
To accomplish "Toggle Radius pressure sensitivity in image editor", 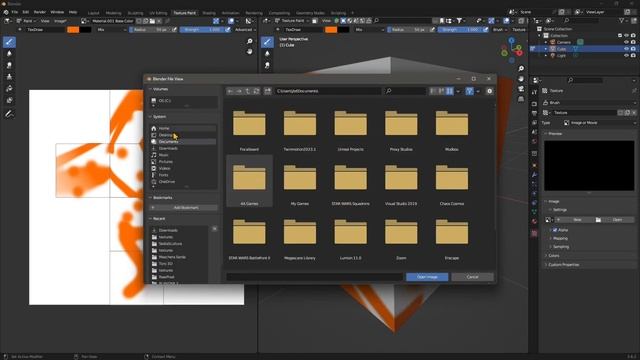I will pyautogui.click(x=174, y=30).
